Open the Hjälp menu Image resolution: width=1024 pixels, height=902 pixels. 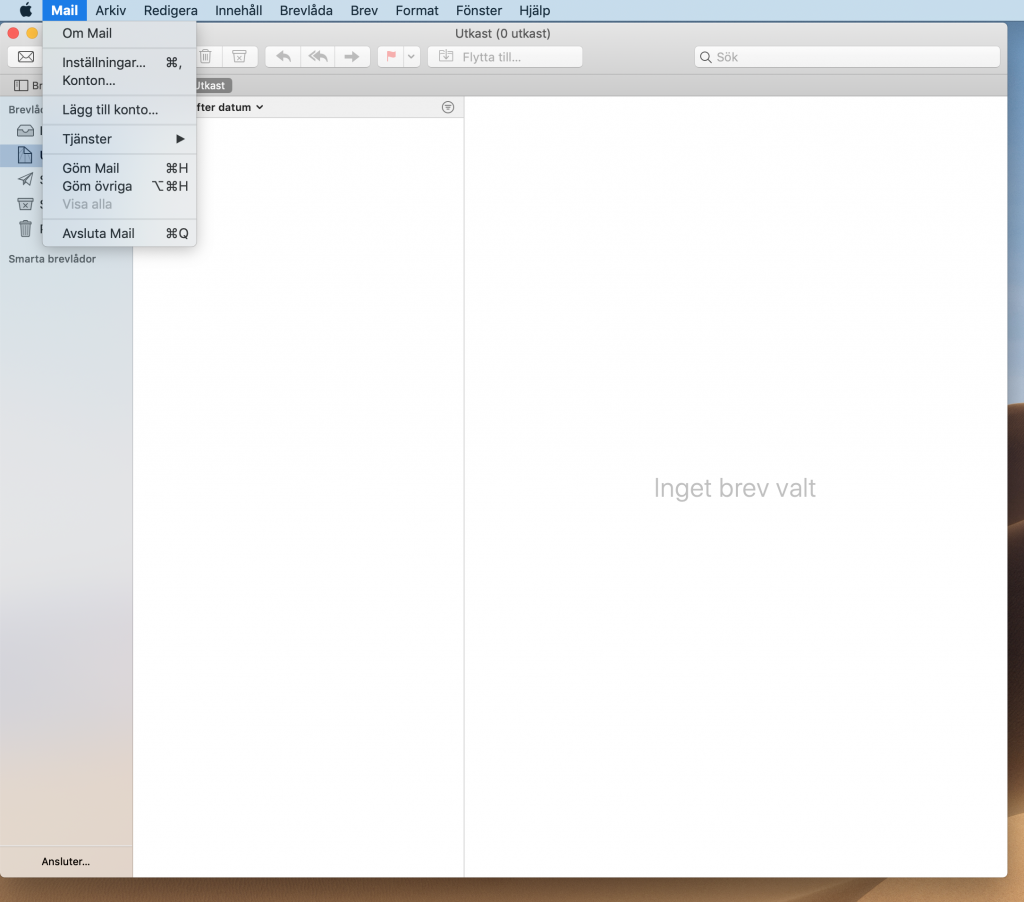click(534, 10)
